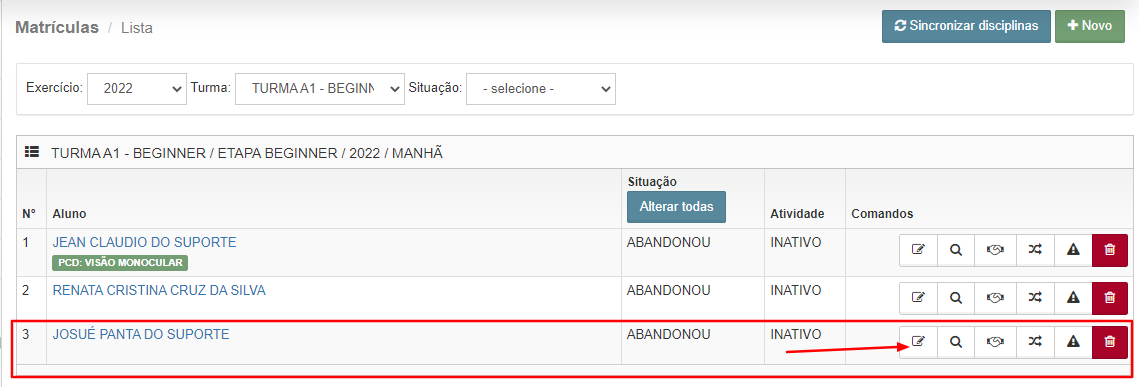Open warning icon for Renata Cristina
This screenshot has height=387, width=1139.
coord(1072,297)
